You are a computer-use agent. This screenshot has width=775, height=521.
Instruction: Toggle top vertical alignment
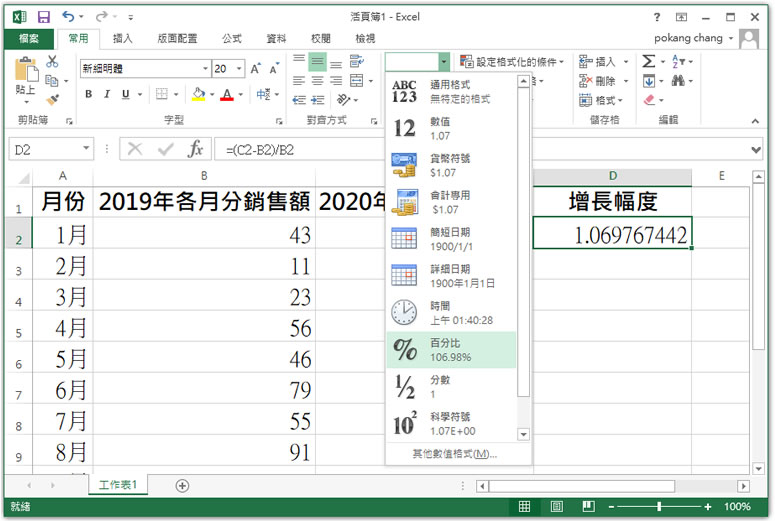(x=299, y=61)
